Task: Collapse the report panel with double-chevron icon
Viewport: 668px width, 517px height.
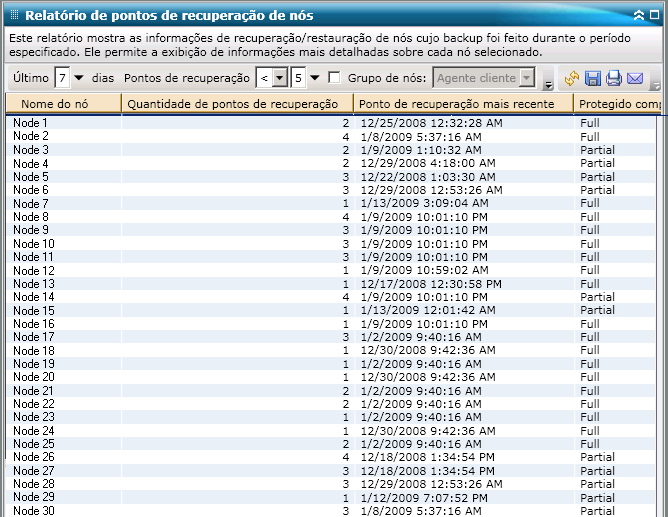Action: pos(639,15)
